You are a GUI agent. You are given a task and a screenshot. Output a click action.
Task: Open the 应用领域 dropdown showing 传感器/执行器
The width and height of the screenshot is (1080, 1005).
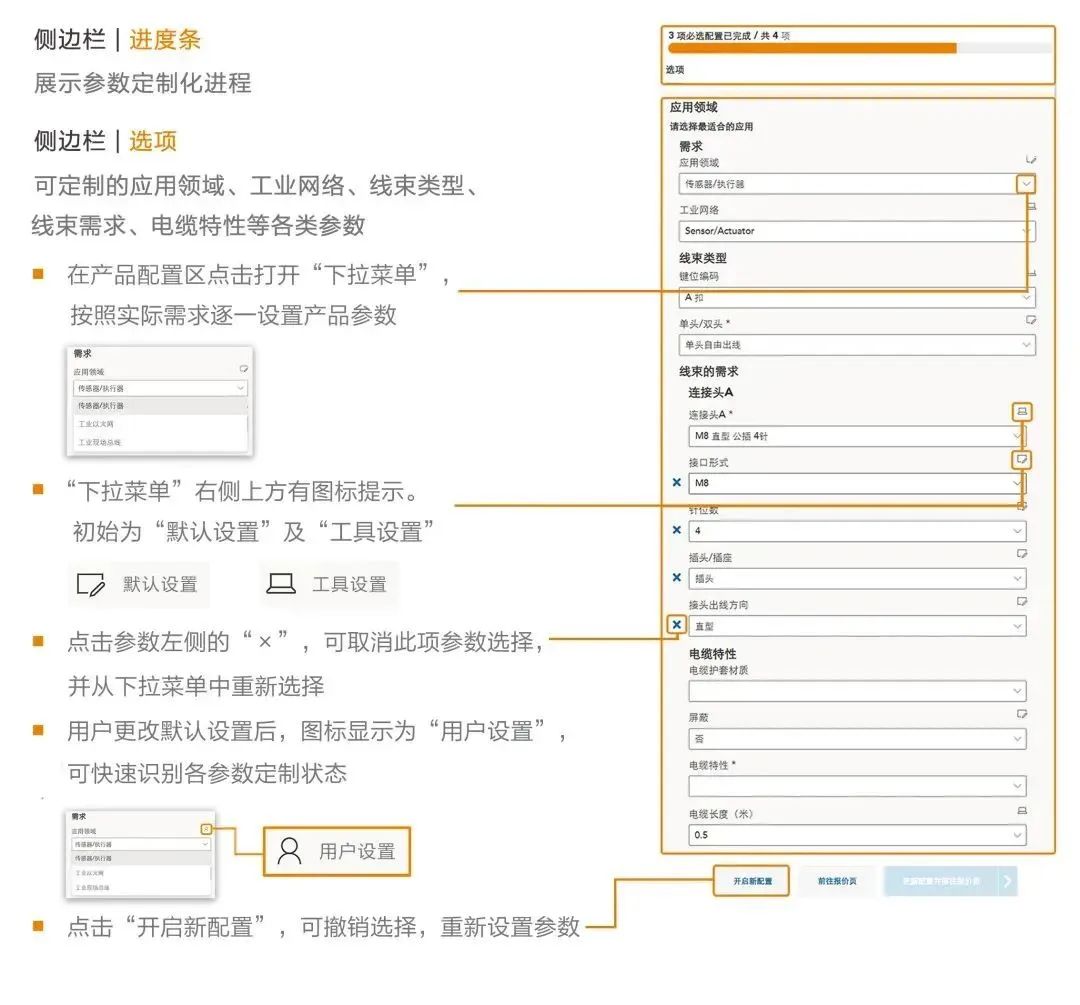[x=856, y=184]
